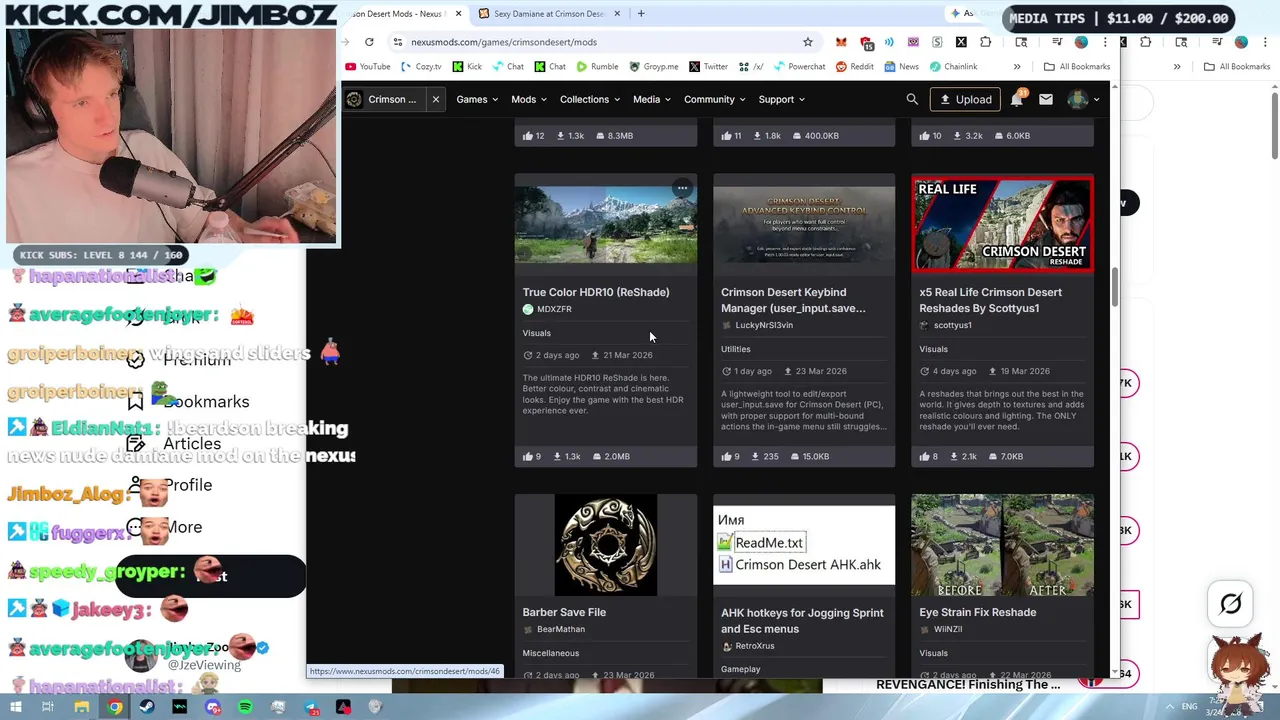Expand the Support menu
1280x720 pixels.
point(781,99)
